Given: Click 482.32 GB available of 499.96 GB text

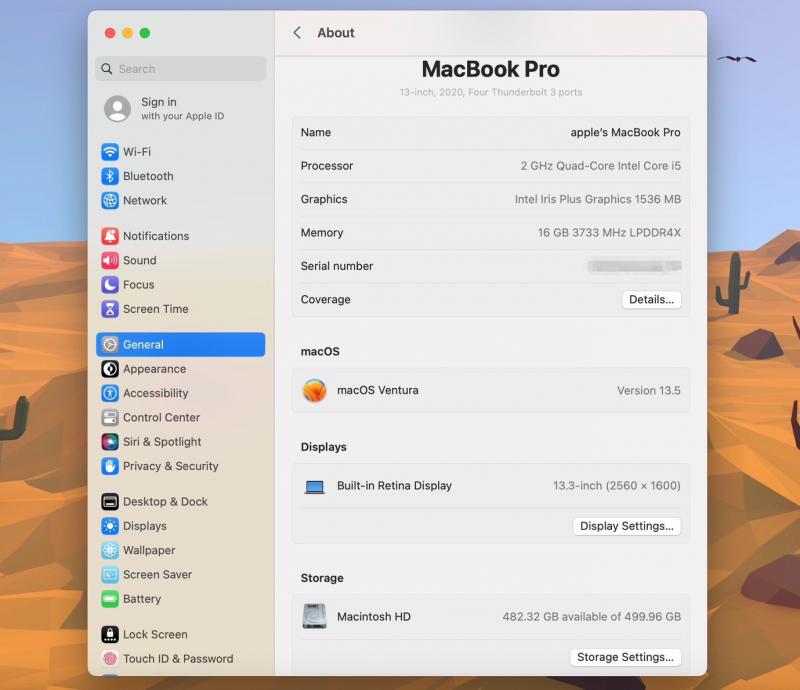Looking at the screenshot, I should tap(591, 617).
